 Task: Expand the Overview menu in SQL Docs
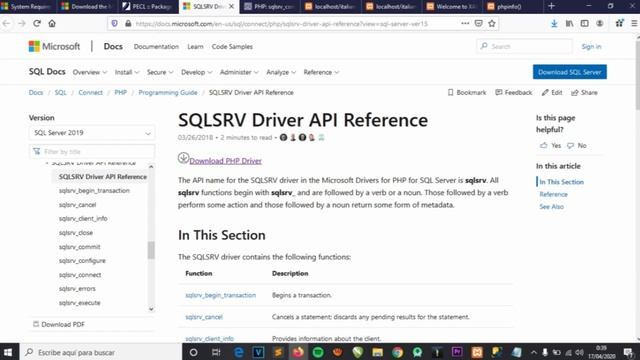tap(89, 72)
